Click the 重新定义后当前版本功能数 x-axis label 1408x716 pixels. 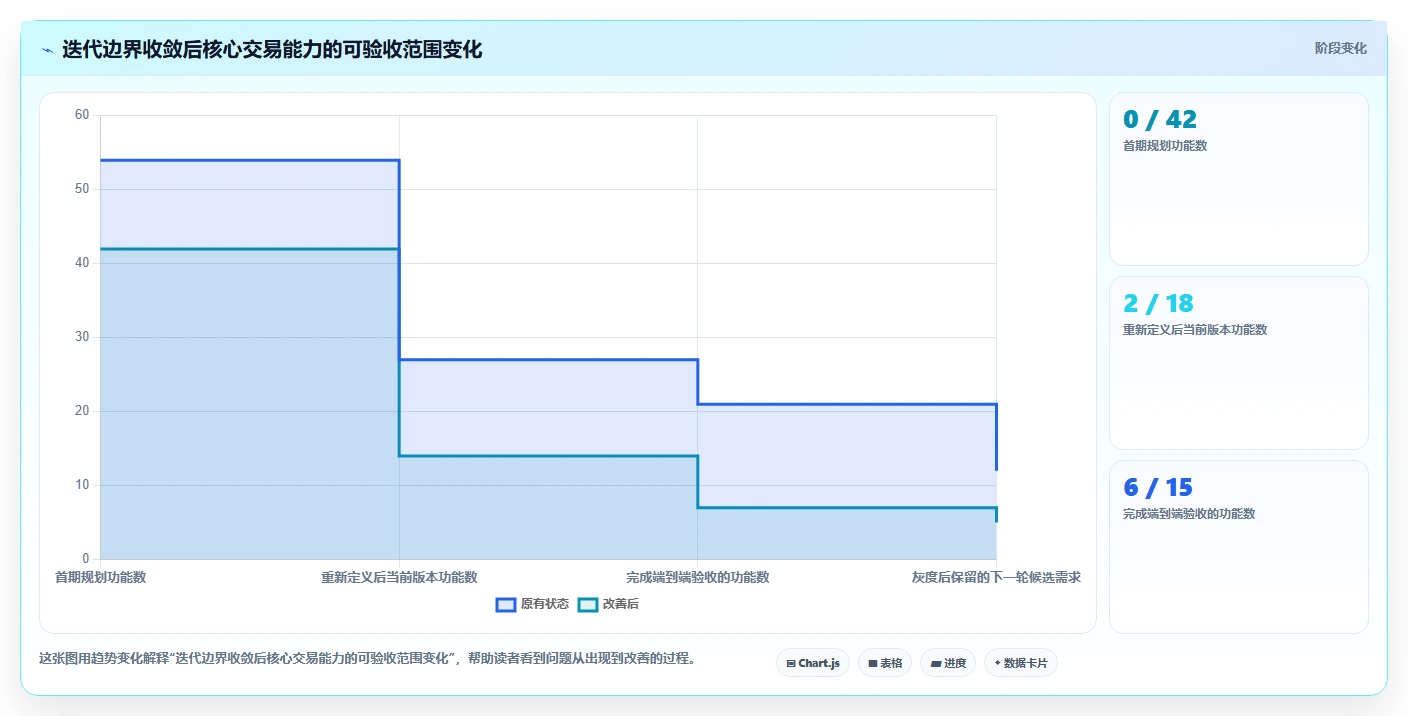point(399,577)
